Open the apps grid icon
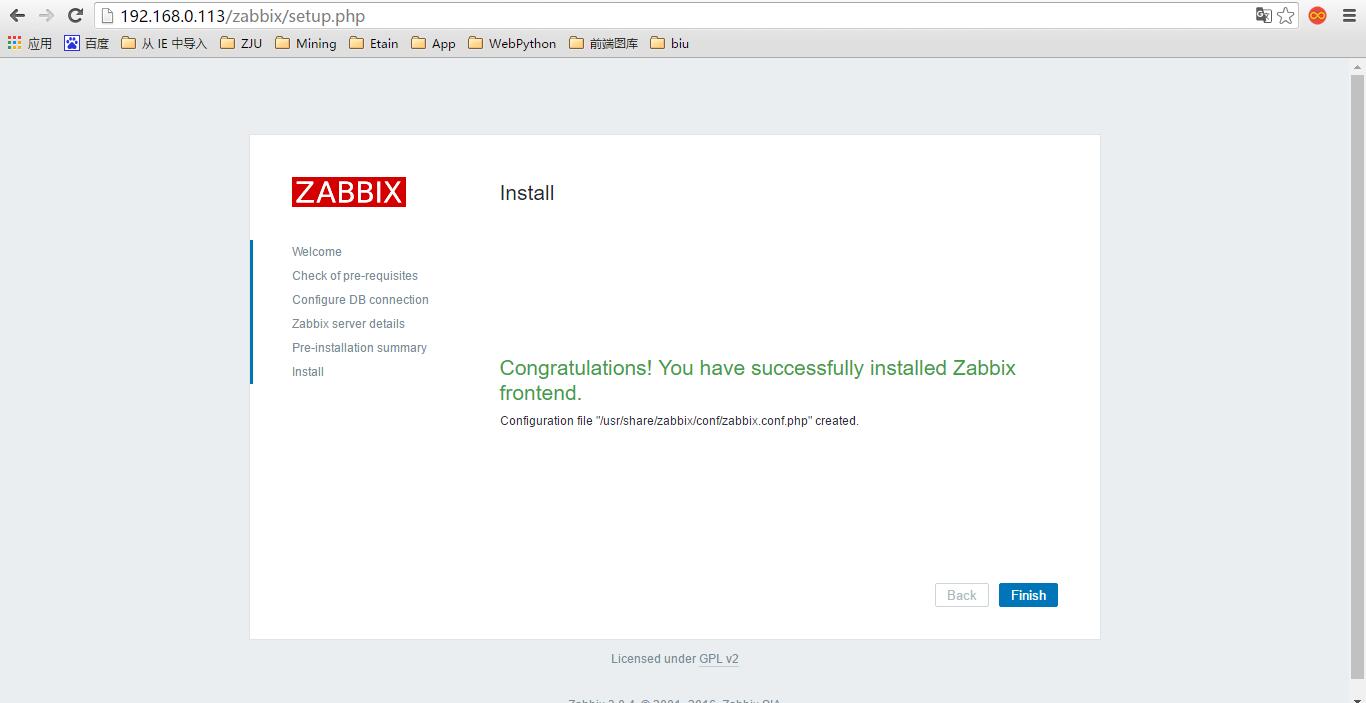This screenshot has height=703, width=1366. [x=14, y=43]
